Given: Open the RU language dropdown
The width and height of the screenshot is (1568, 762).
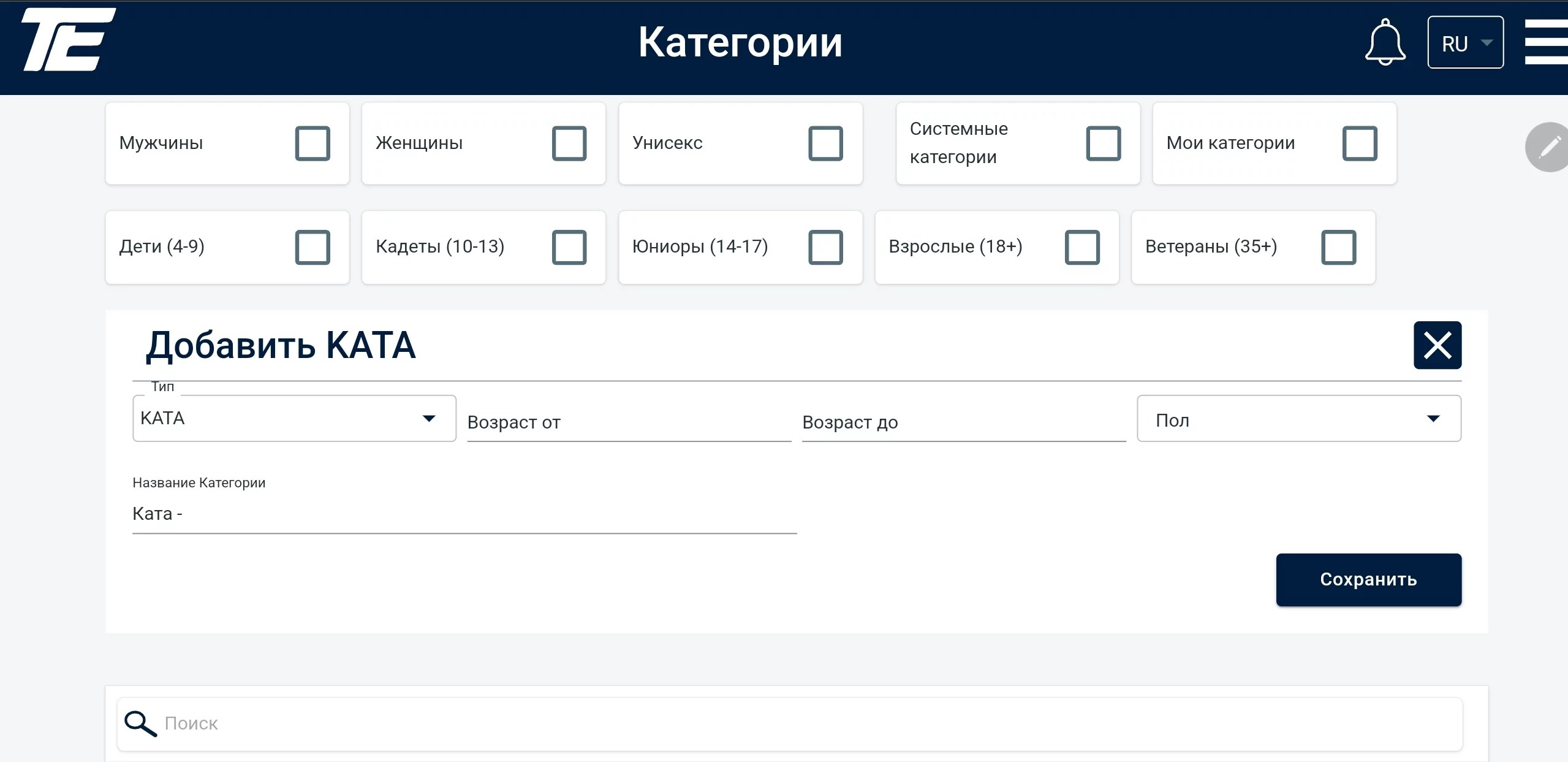Looking at the screenshot, I should point(1465,42).
